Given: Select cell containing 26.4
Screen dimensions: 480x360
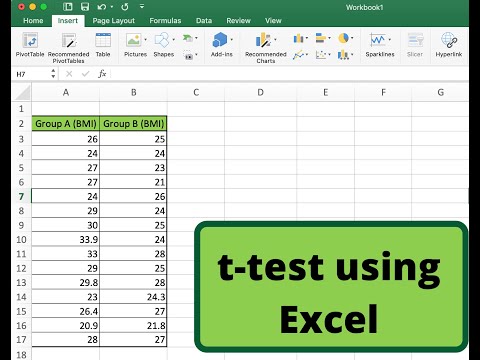Looking at the screenshot, I should 66,311.
